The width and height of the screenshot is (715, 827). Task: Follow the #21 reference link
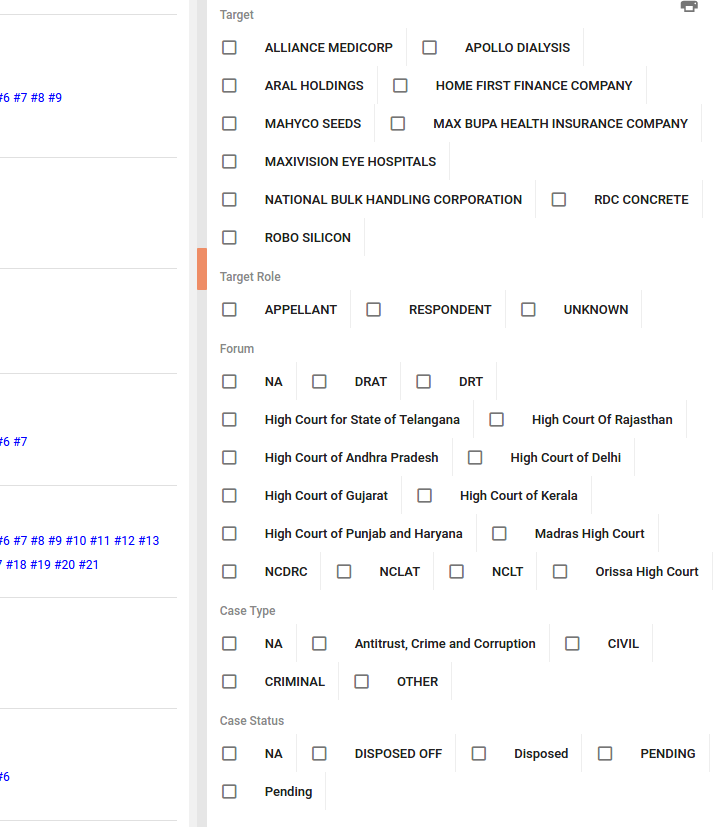pos(89,565)
